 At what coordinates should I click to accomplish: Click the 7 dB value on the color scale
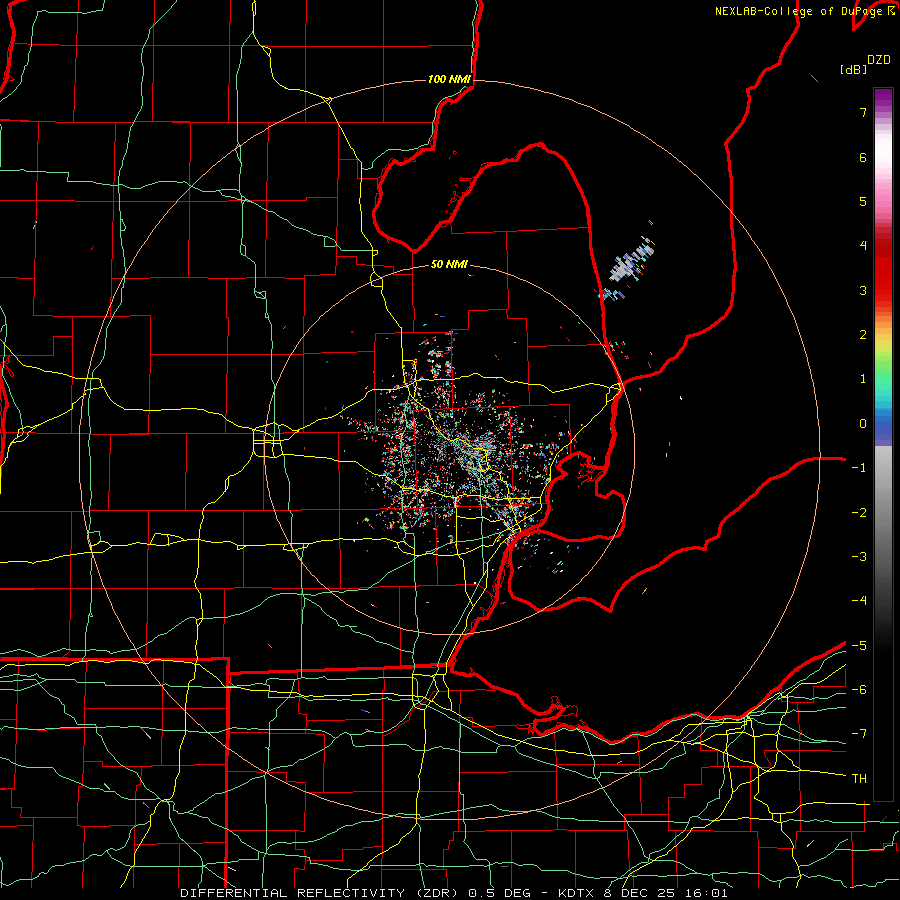863,112
